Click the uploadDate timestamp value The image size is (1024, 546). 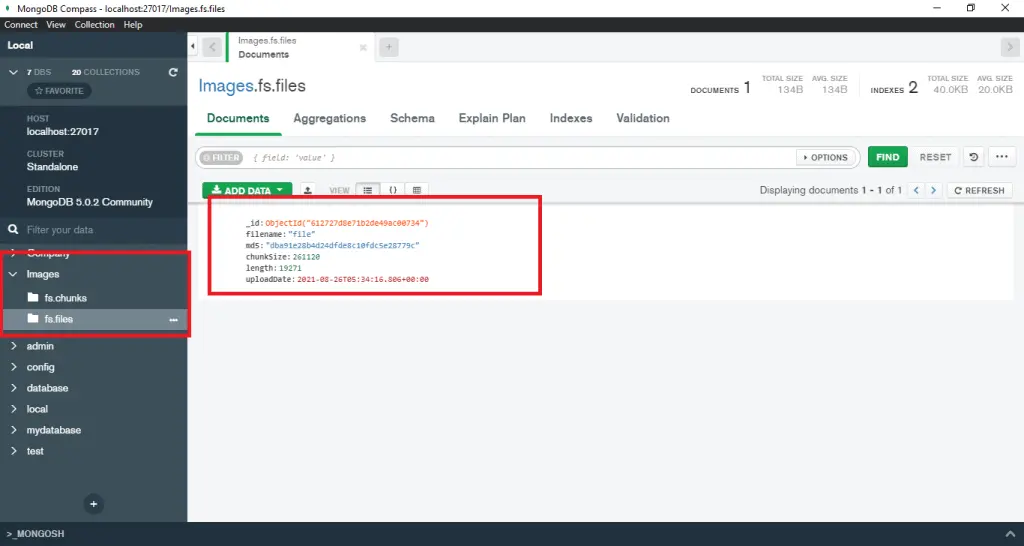coord(363,280)
